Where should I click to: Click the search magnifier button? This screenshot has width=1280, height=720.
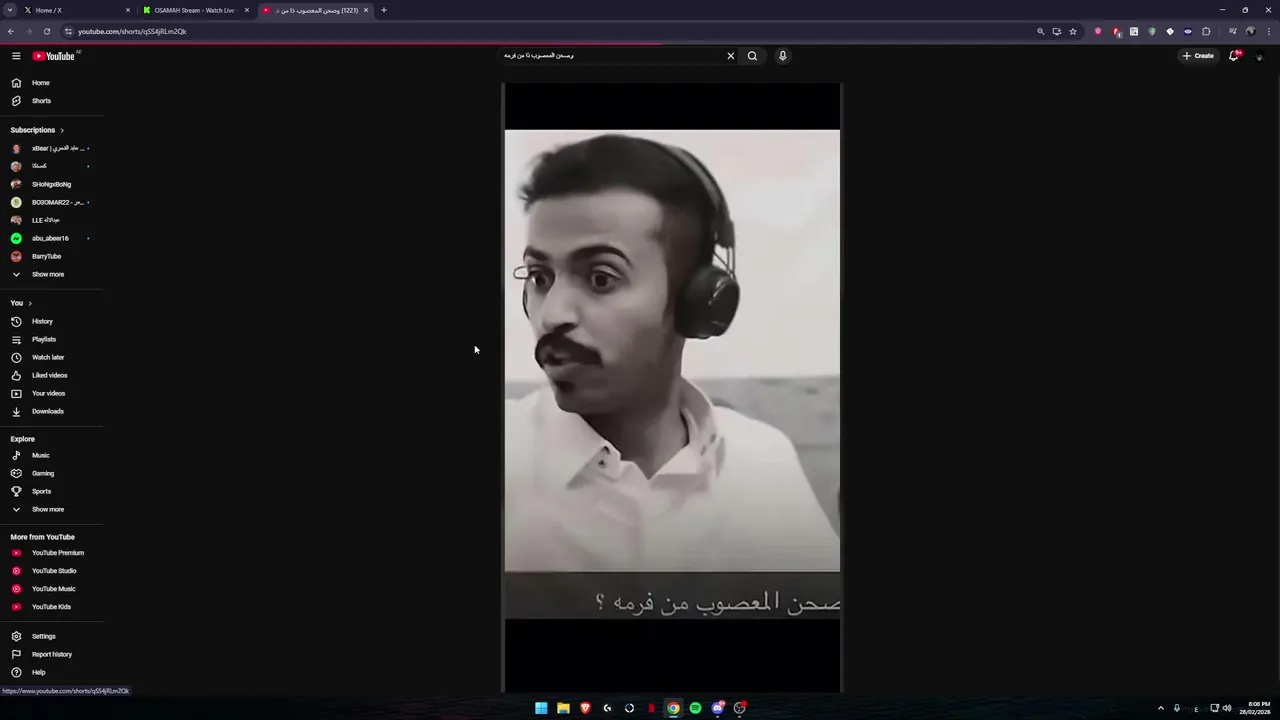[x=752, y=56]
